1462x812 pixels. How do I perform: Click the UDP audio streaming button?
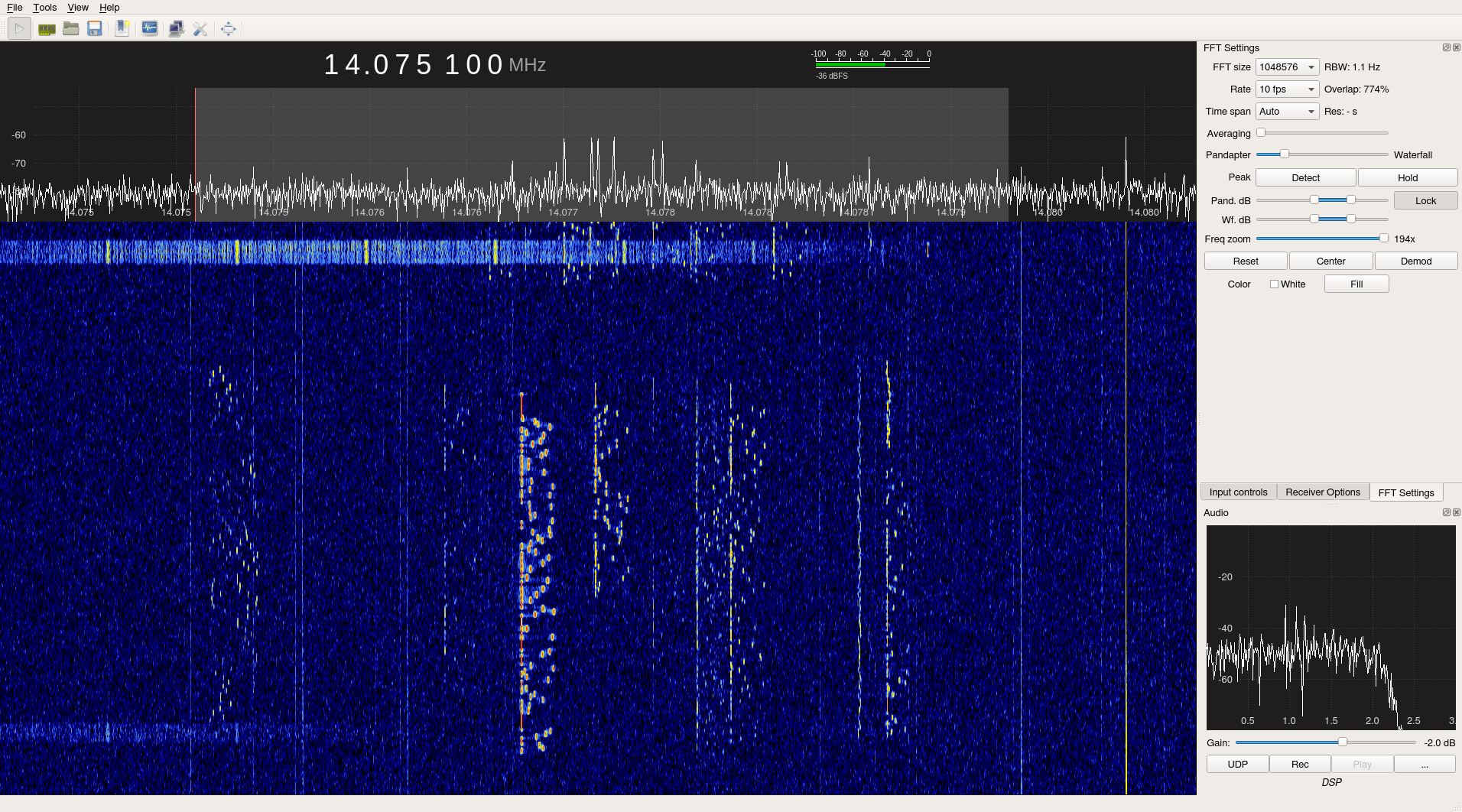(1237, 764)
